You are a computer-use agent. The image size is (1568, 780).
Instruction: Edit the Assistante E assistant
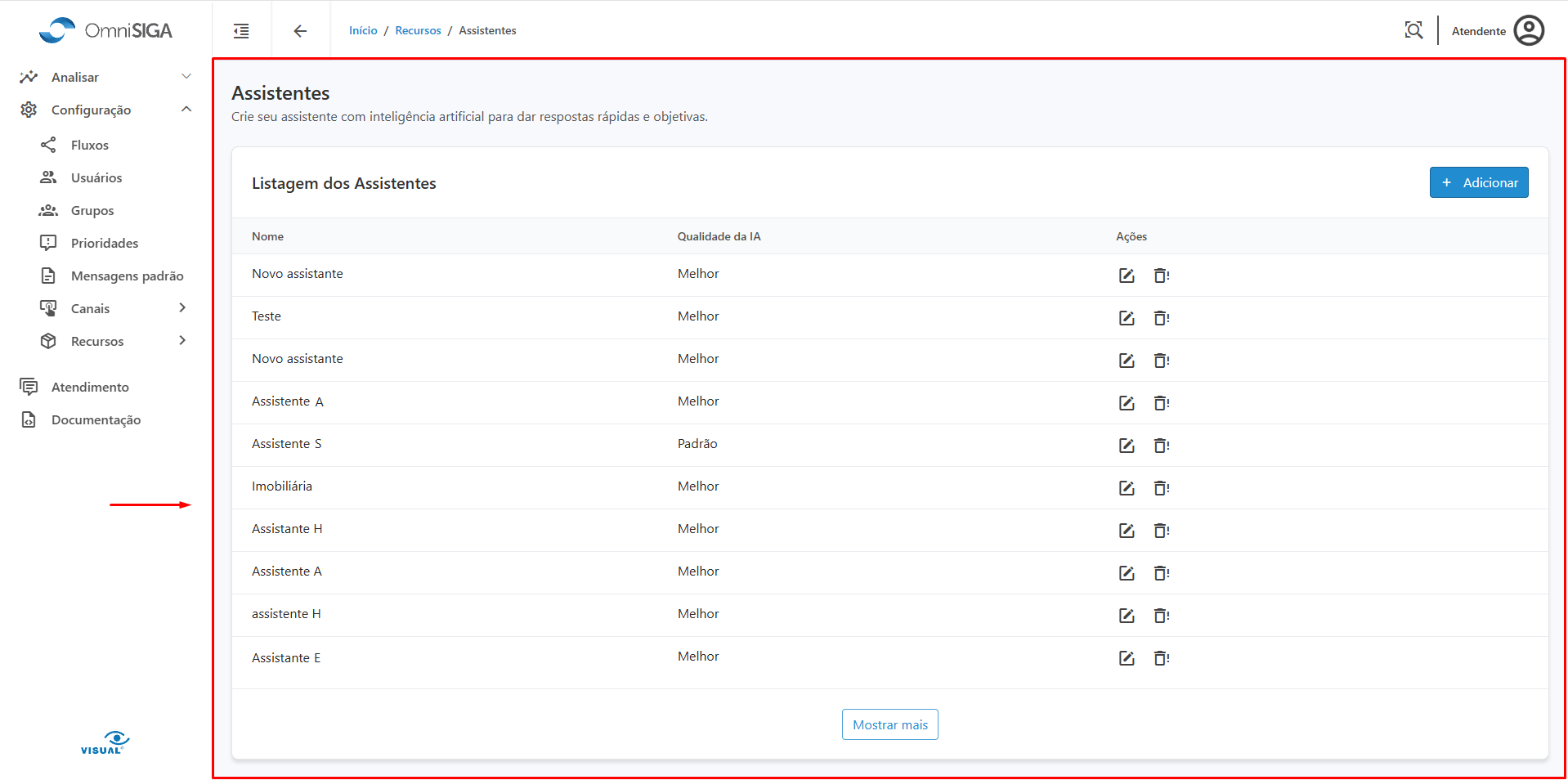[x=1127, y=658]
